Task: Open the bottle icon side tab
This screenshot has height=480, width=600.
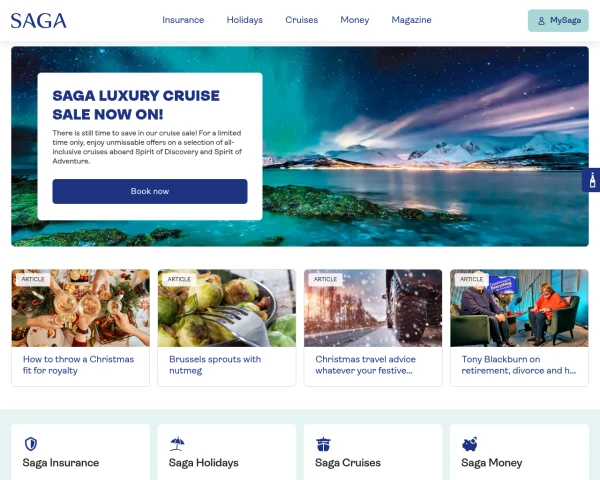Action: (x=592, y=180)
